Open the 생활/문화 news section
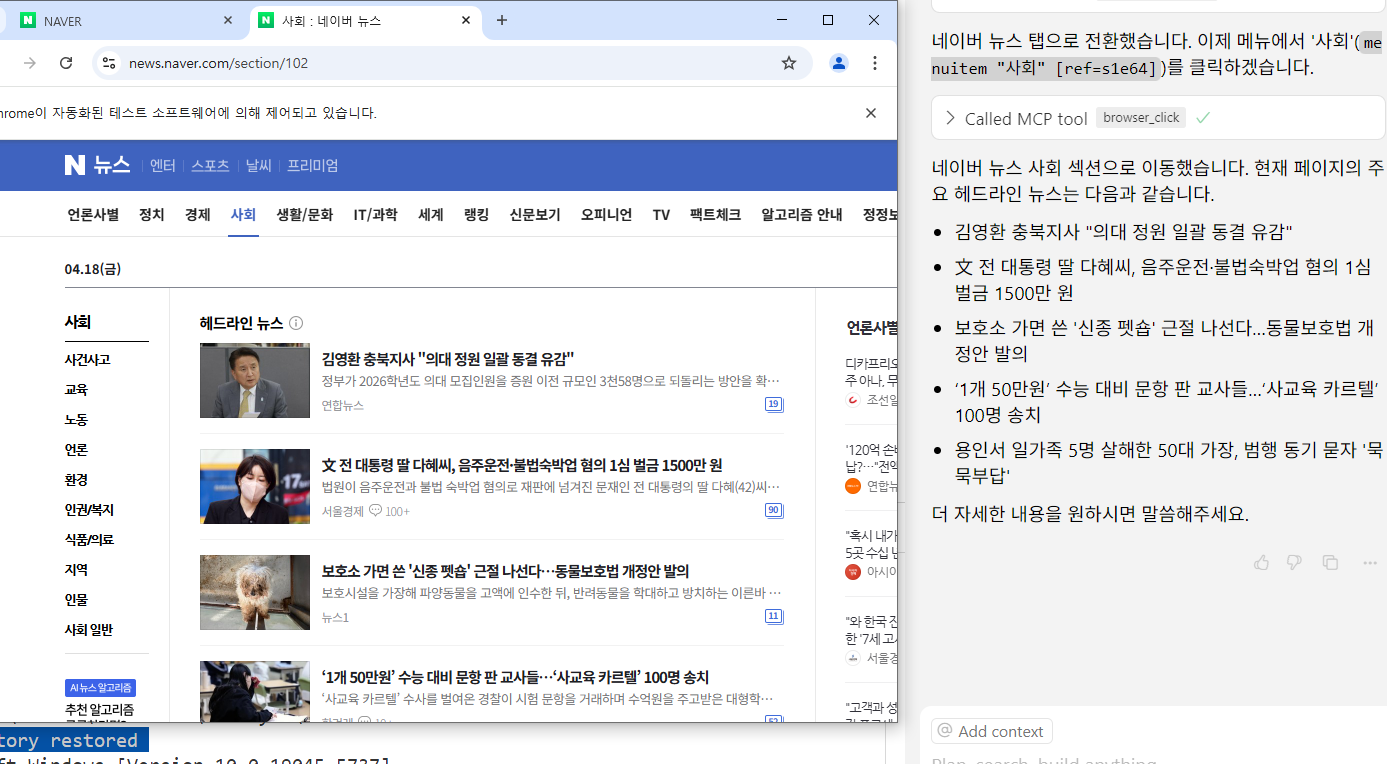The width and height of the screenshot is (1387, 764). (305, 214)
